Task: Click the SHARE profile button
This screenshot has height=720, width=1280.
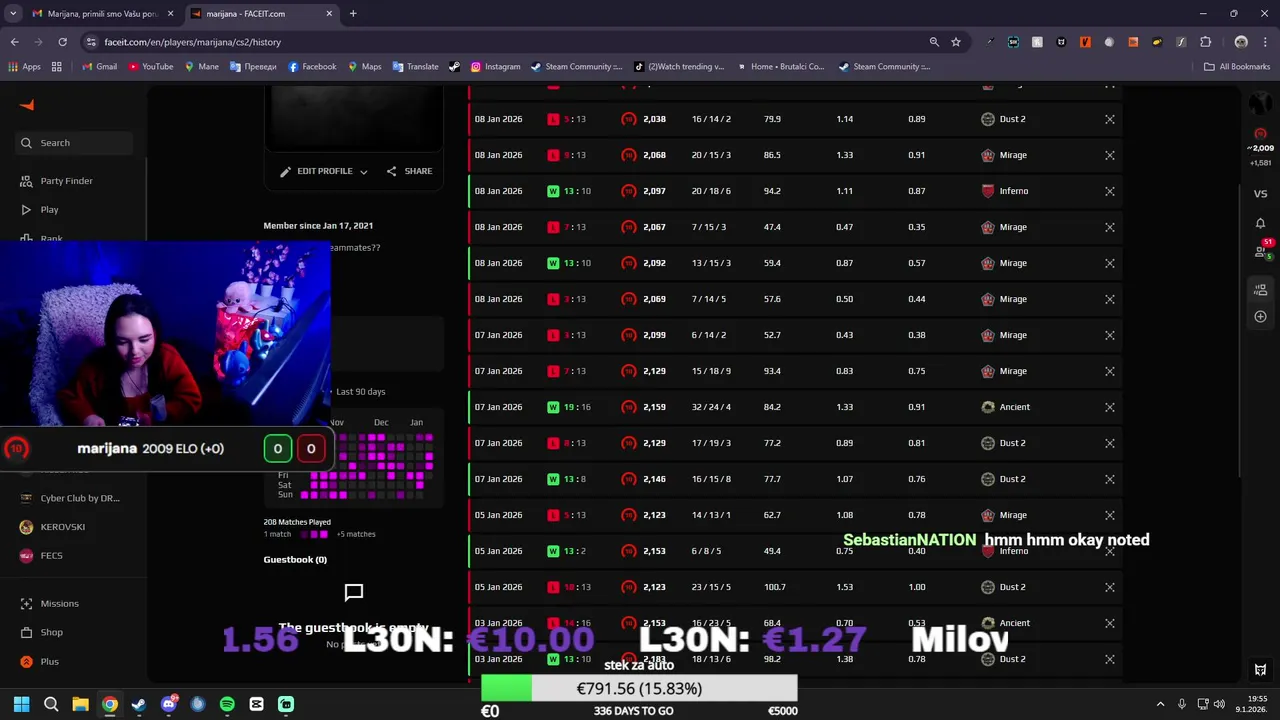Action: coord(409,171)
